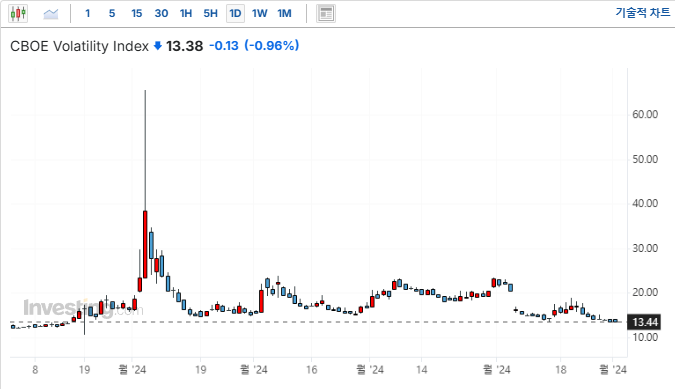Click the CBOE Volatility Index title

pyautogui.click(x=79, y=46)
